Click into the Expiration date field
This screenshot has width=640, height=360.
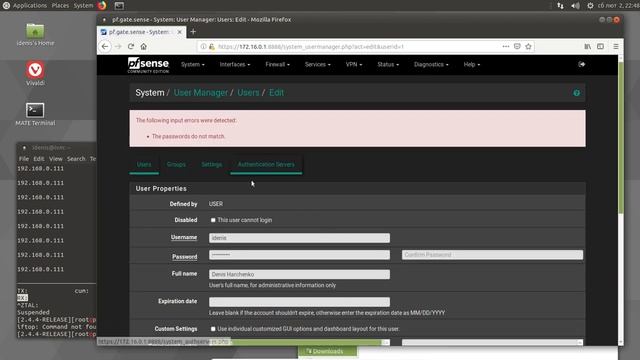pos(299,302)
